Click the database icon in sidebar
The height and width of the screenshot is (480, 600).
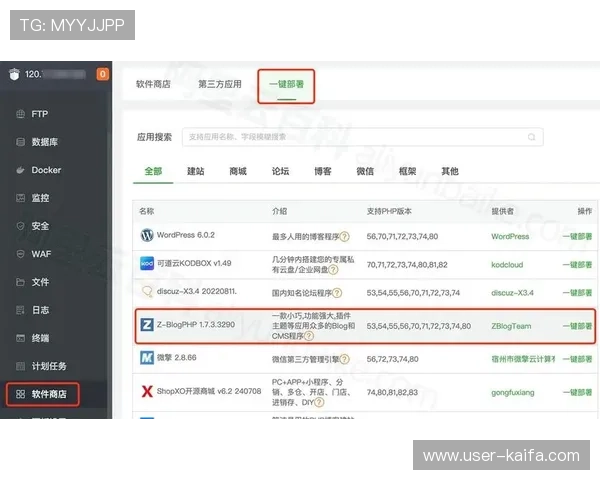click(x=20, y=142)
